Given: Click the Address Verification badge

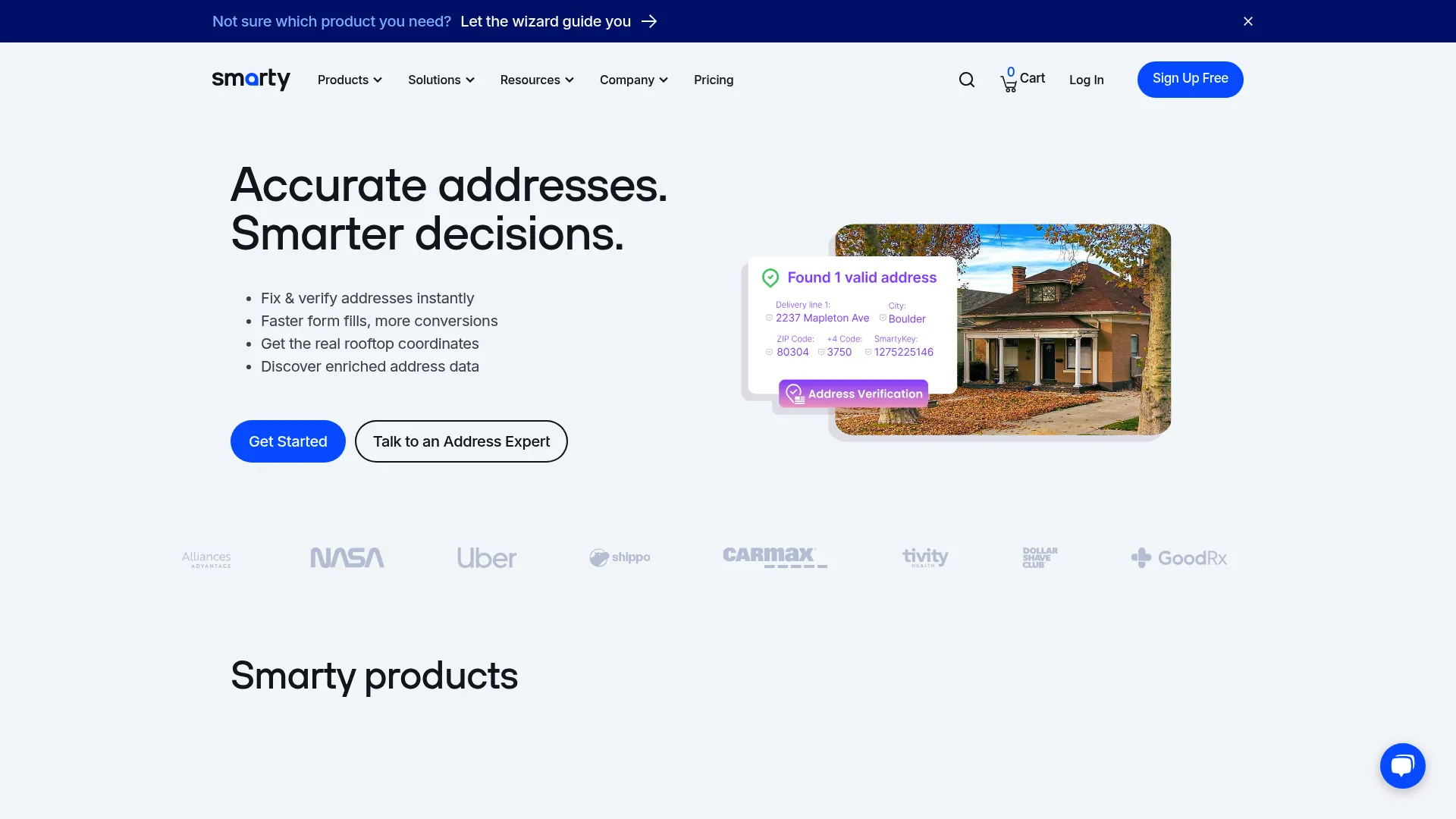Looking at the screenshot, I should click(853, 394).
